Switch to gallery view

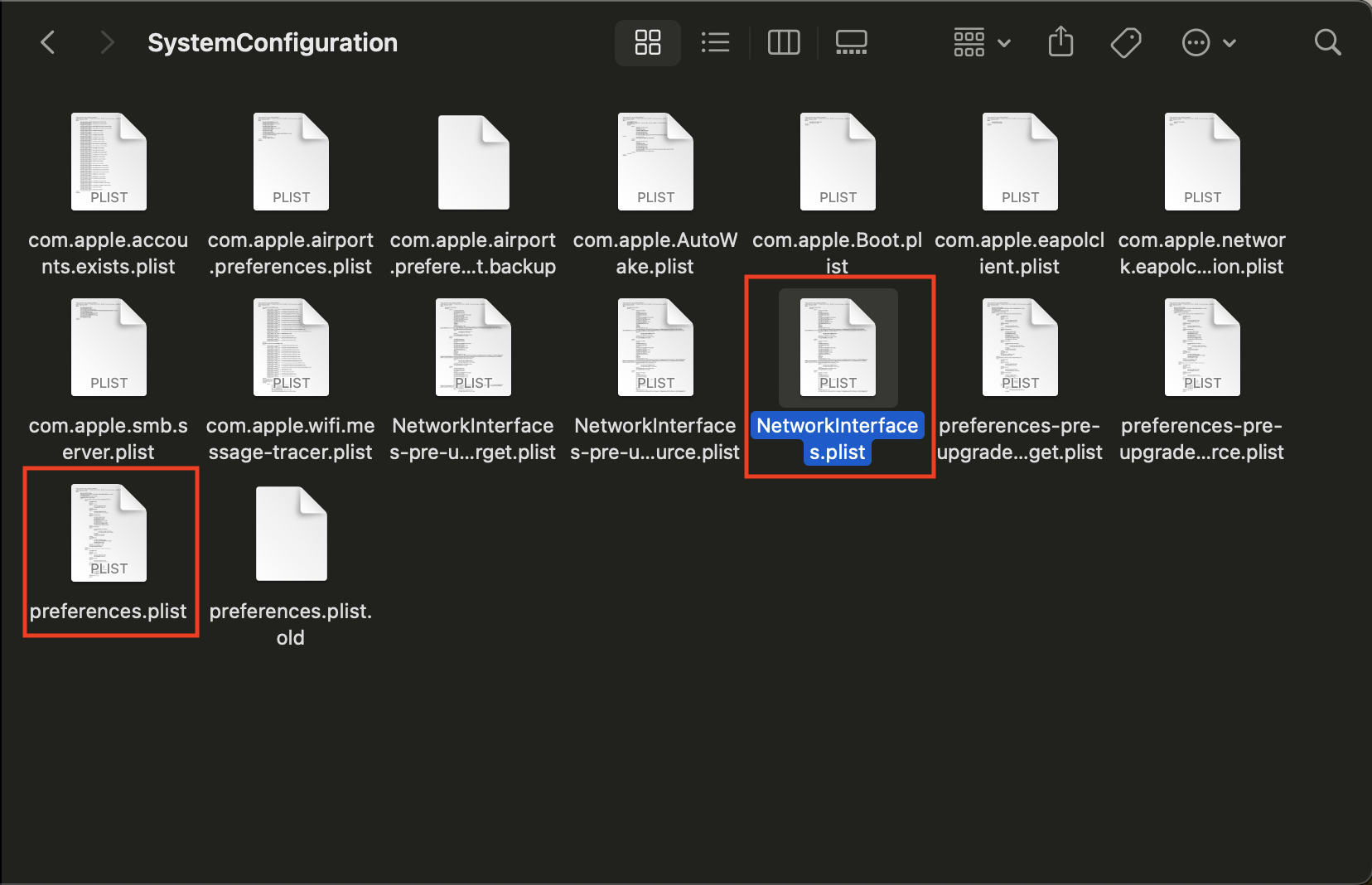[851, 41]
